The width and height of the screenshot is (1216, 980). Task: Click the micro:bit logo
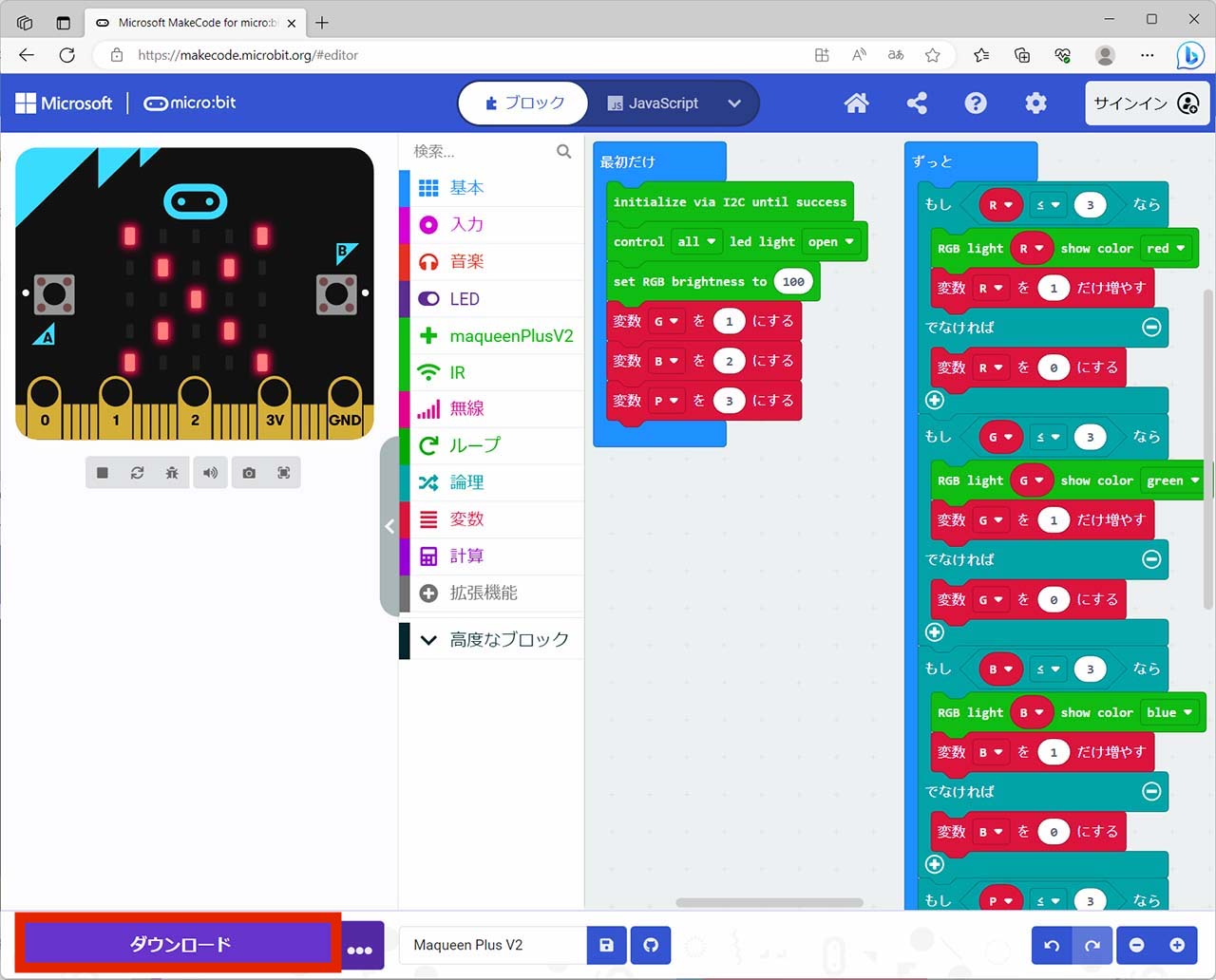click(x=190, y=103)
